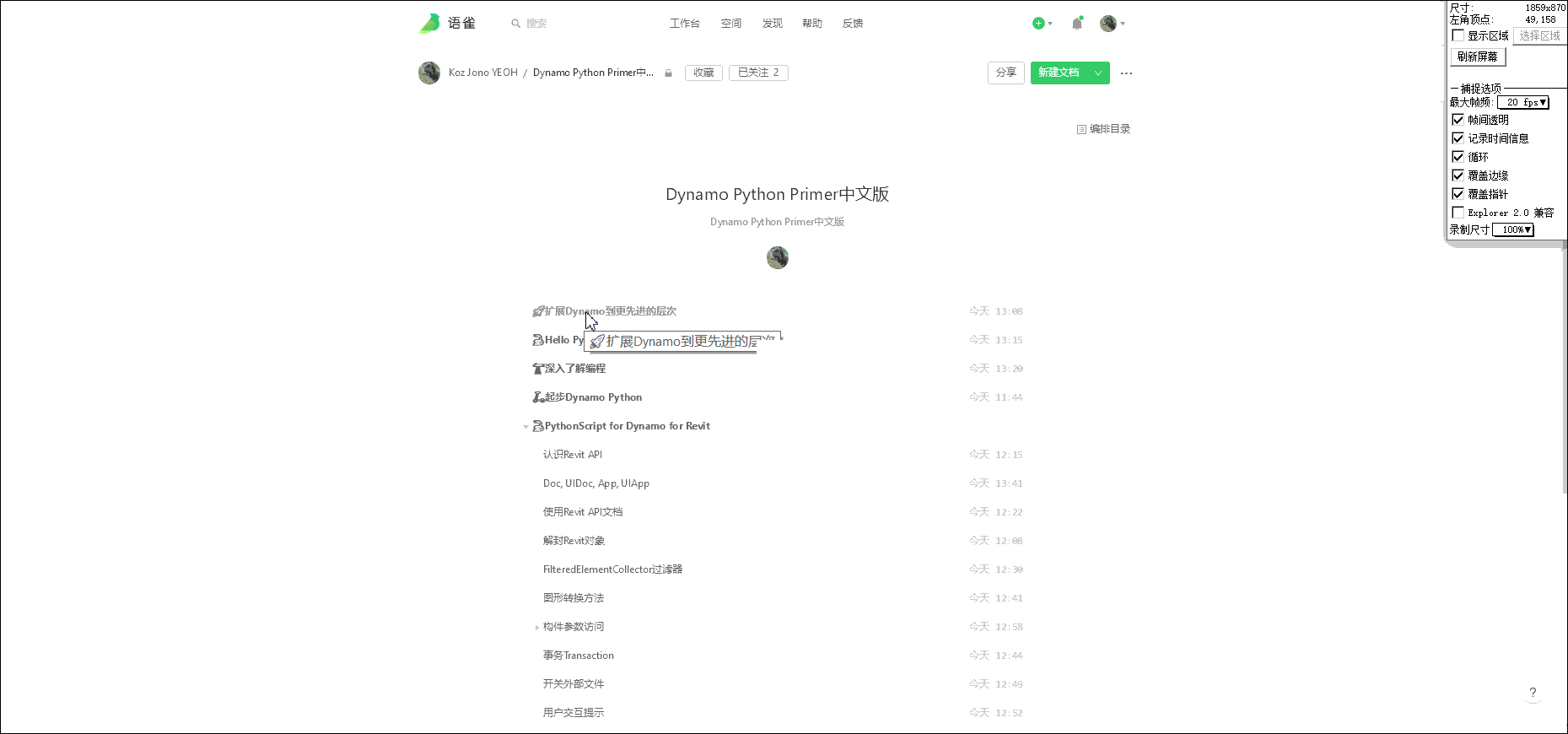Open the 空间 menu
The image size is (1568, 734).
(x=731, y=24)
